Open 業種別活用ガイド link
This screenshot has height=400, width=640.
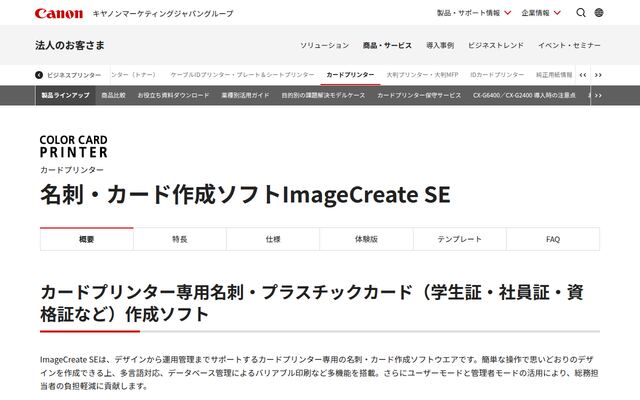(x=245, y=96)
